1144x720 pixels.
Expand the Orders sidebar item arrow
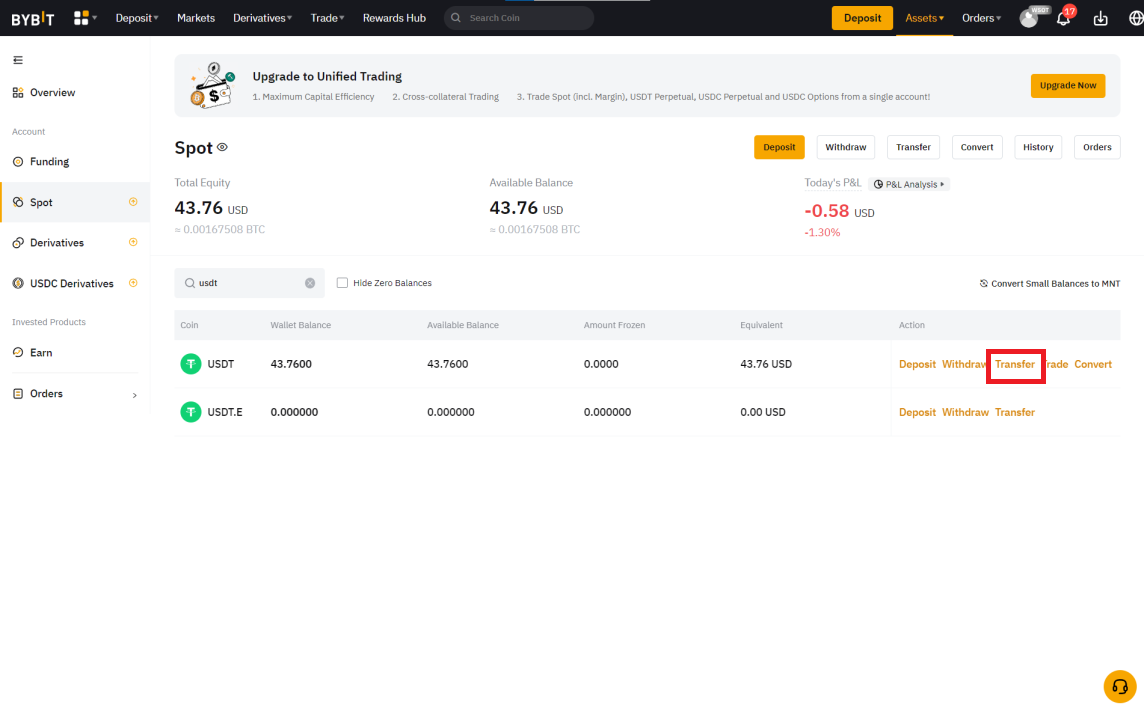tap(134, 395)
